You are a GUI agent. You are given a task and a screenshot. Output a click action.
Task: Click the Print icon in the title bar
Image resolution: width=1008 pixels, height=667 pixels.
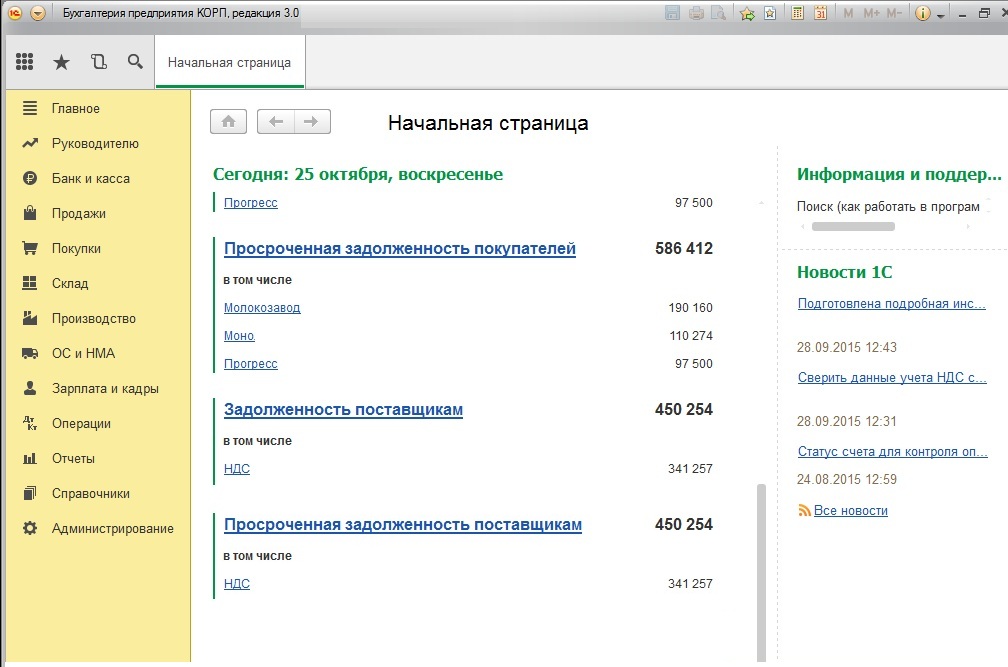696,13
